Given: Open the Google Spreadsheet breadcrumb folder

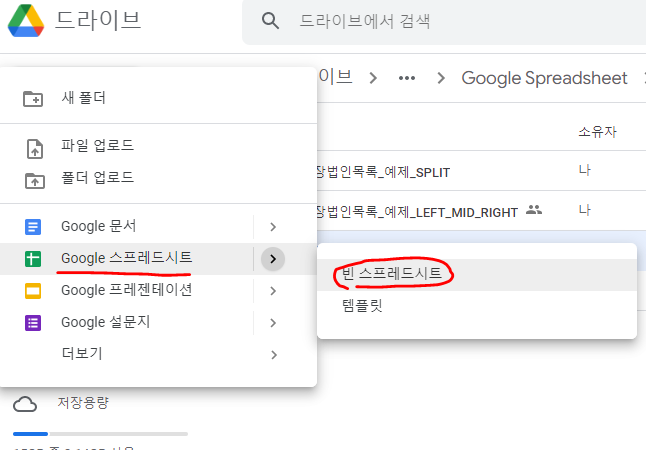Looking at the screenshot, I should [544, 78].
